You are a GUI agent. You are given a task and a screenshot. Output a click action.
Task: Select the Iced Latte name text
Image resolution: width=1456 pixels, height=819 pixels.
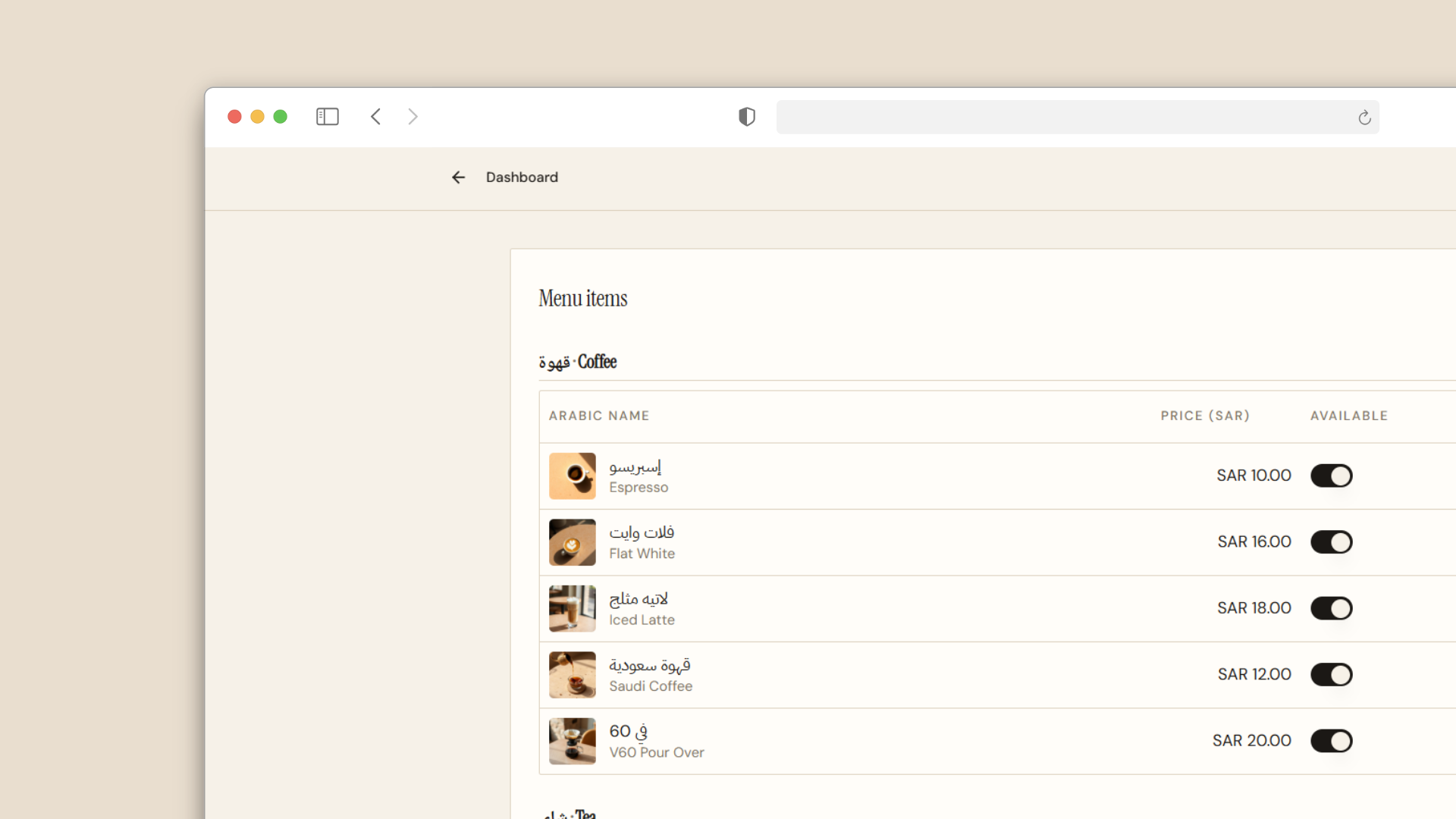[x=642, y=620]
